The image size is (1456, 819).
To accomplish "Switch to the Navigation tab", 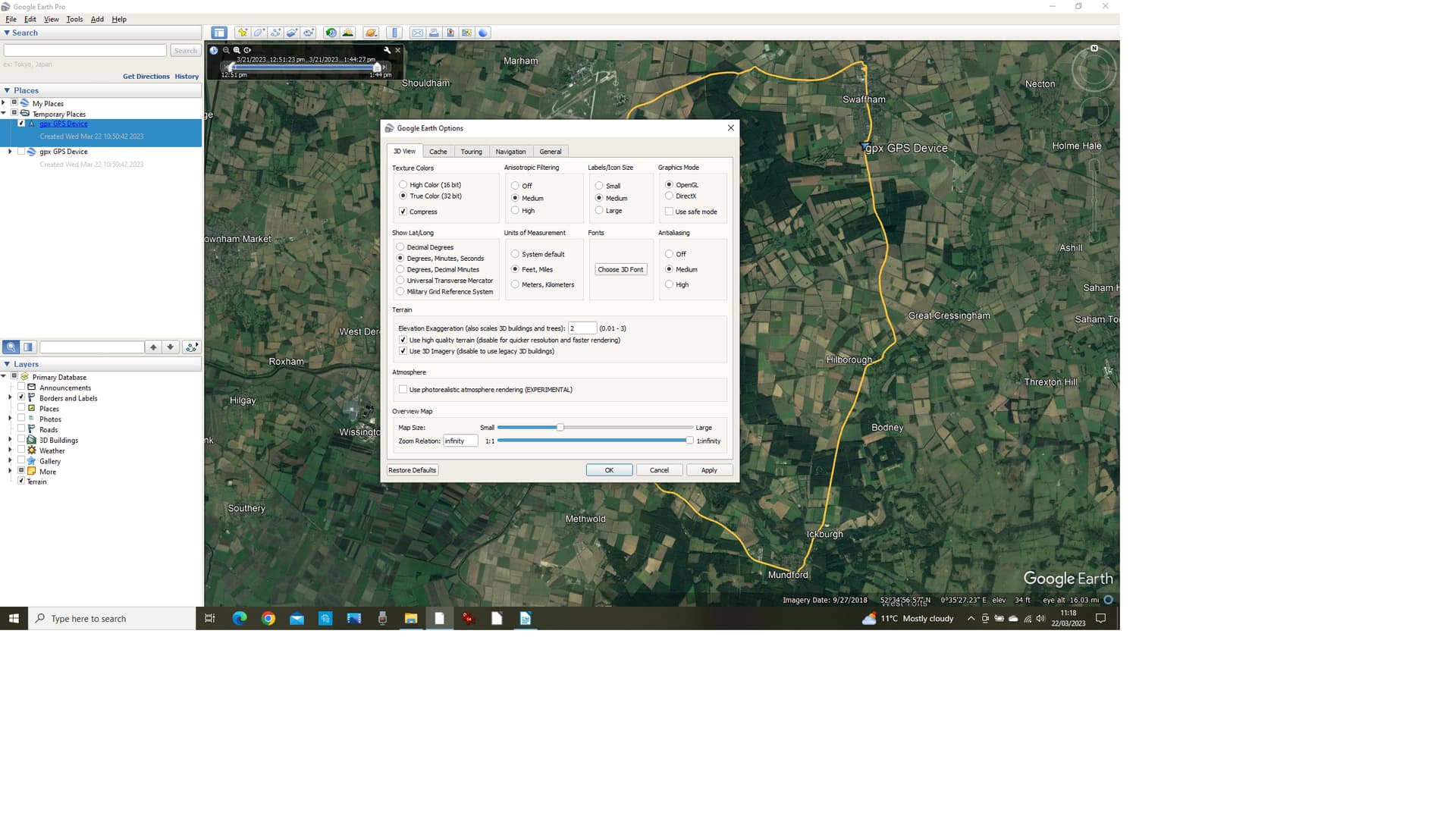I will point(510,151).
